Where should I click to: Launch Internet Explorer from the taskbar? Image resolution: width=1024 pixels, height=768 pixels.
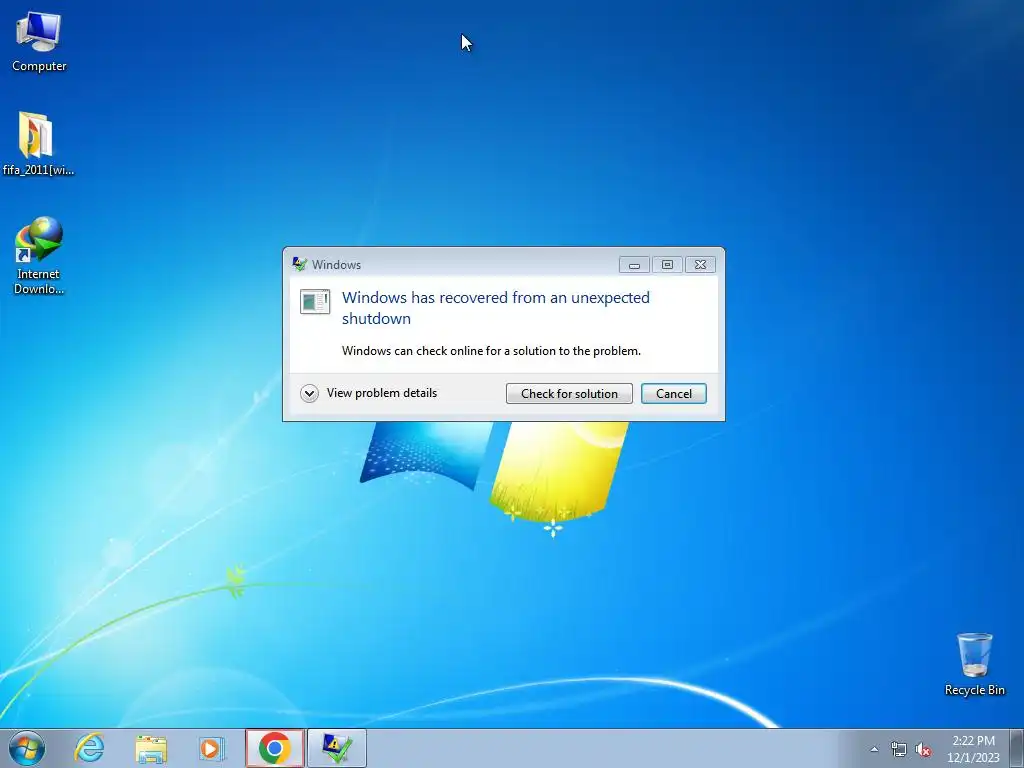pyautogui.click(x=89, y=748)
